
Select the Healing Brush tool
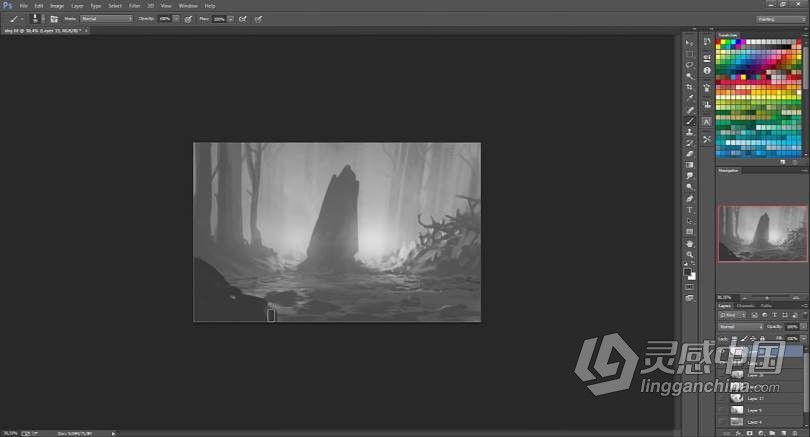[x=689, y=110]
